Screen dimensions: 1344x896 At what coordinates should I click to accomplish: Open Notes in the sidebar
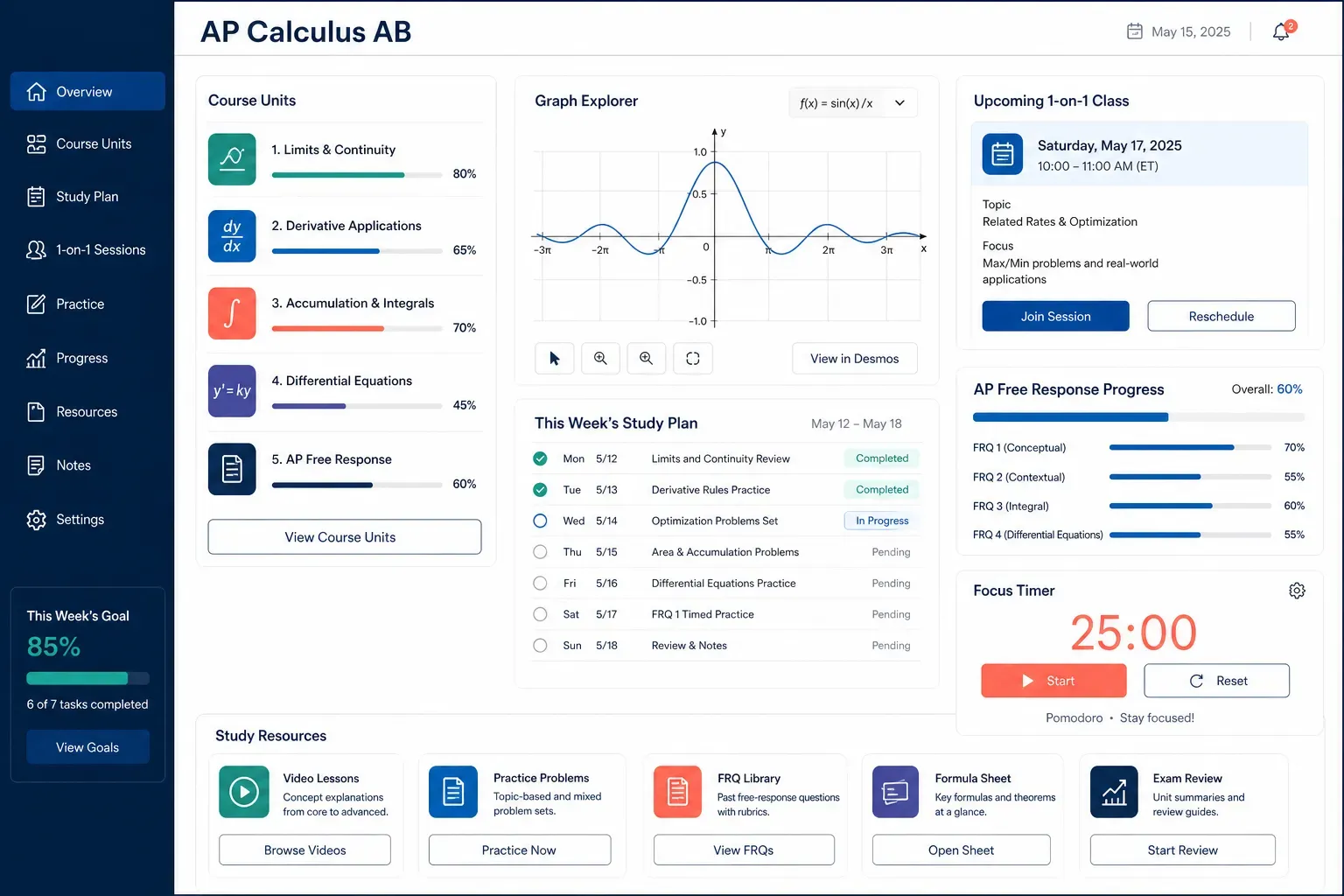click(x=87, y=465)
